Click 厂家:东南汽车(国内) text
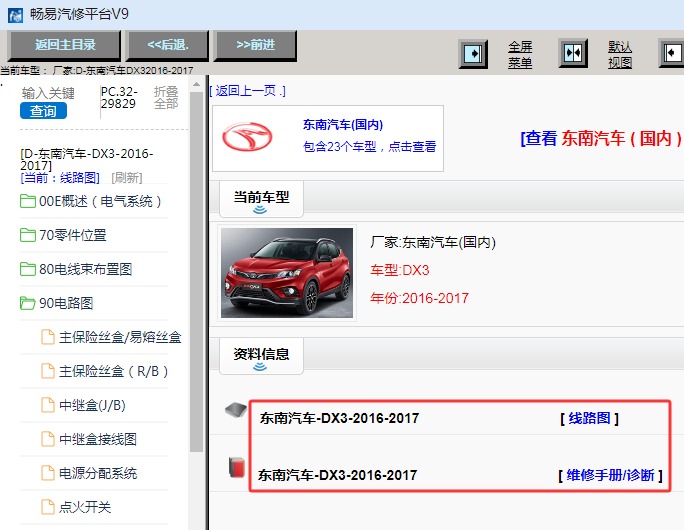This screenshot has width=684, height=530. coord(433,242)
